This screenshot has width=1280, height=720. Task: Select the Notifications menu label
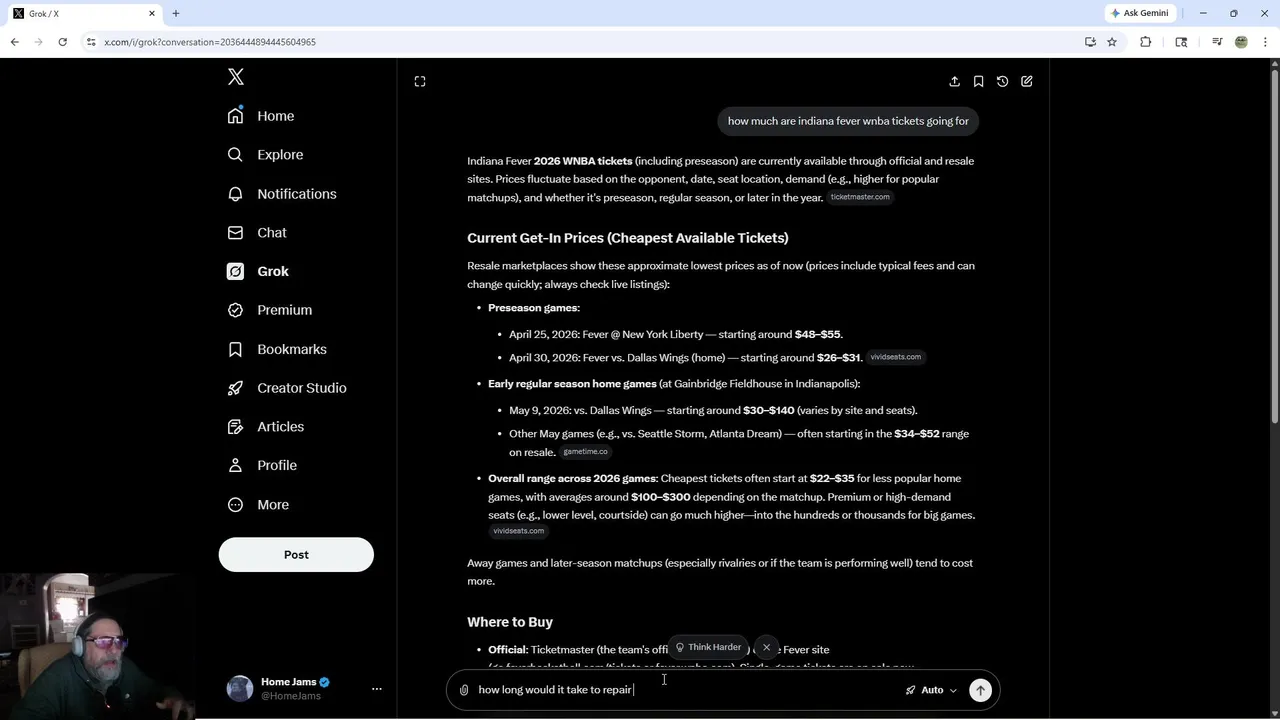[x=297, y=194]
